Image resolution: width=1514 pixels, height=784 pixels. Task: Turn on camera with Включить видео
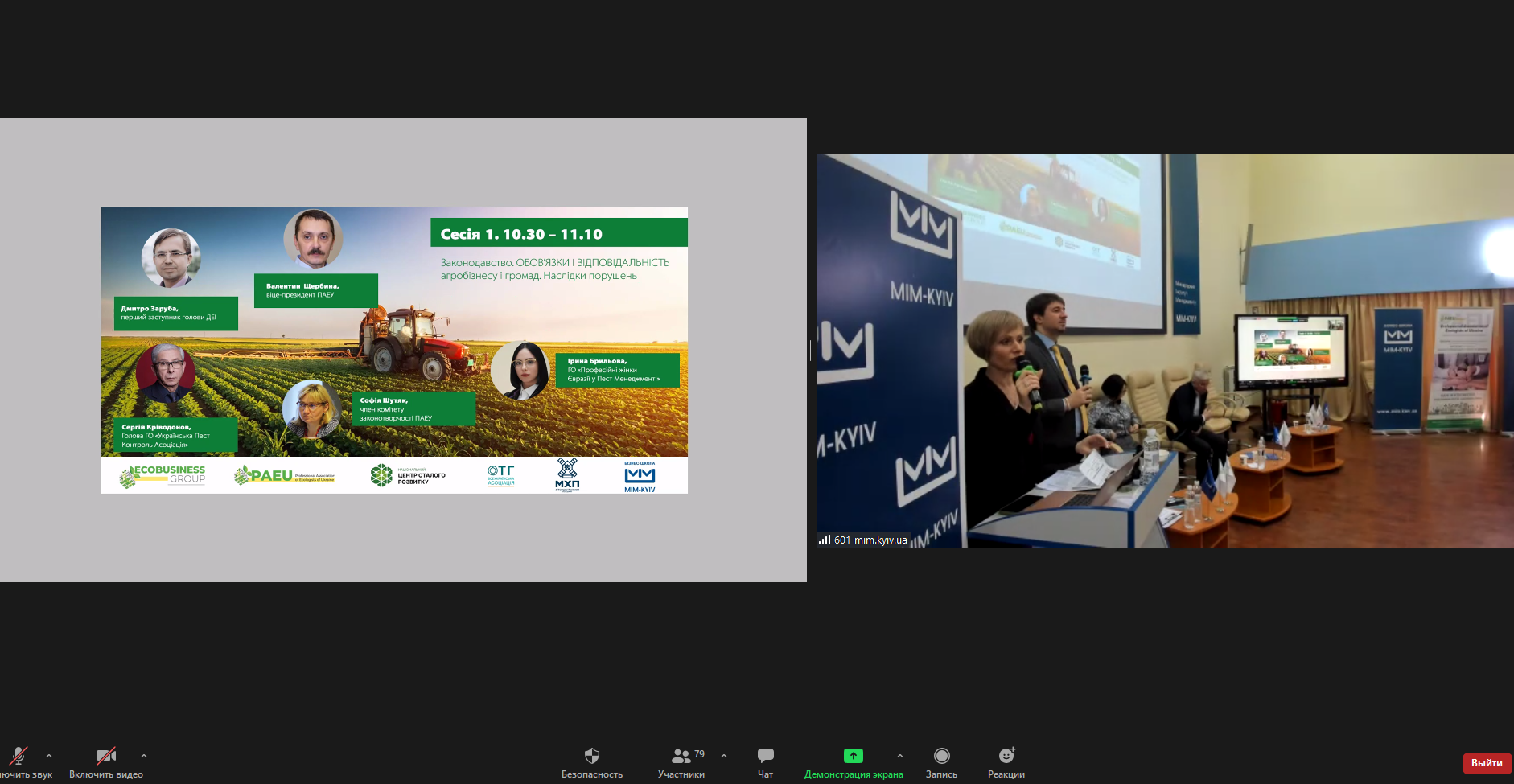point(105,756)
